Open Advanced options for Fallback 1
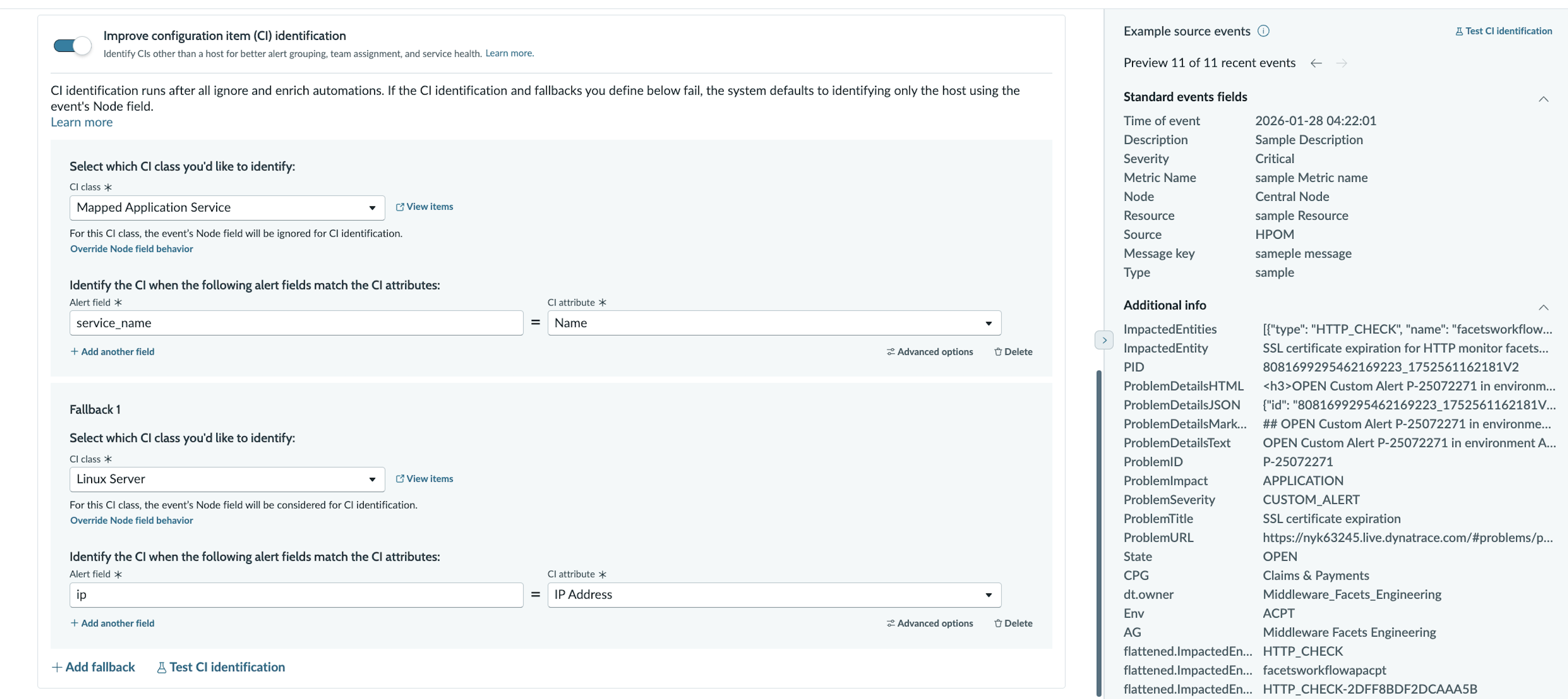The width and height of the screenshot is (1568, 699). [x=929, y=623]
